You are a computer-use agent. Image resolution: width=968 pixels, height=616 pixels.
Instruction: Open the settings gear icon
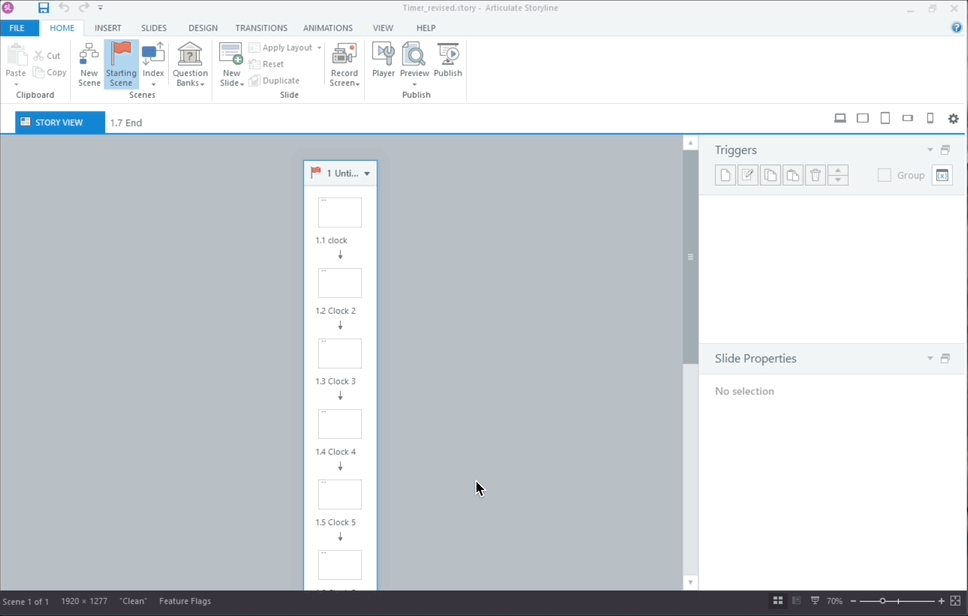[953, 119]
